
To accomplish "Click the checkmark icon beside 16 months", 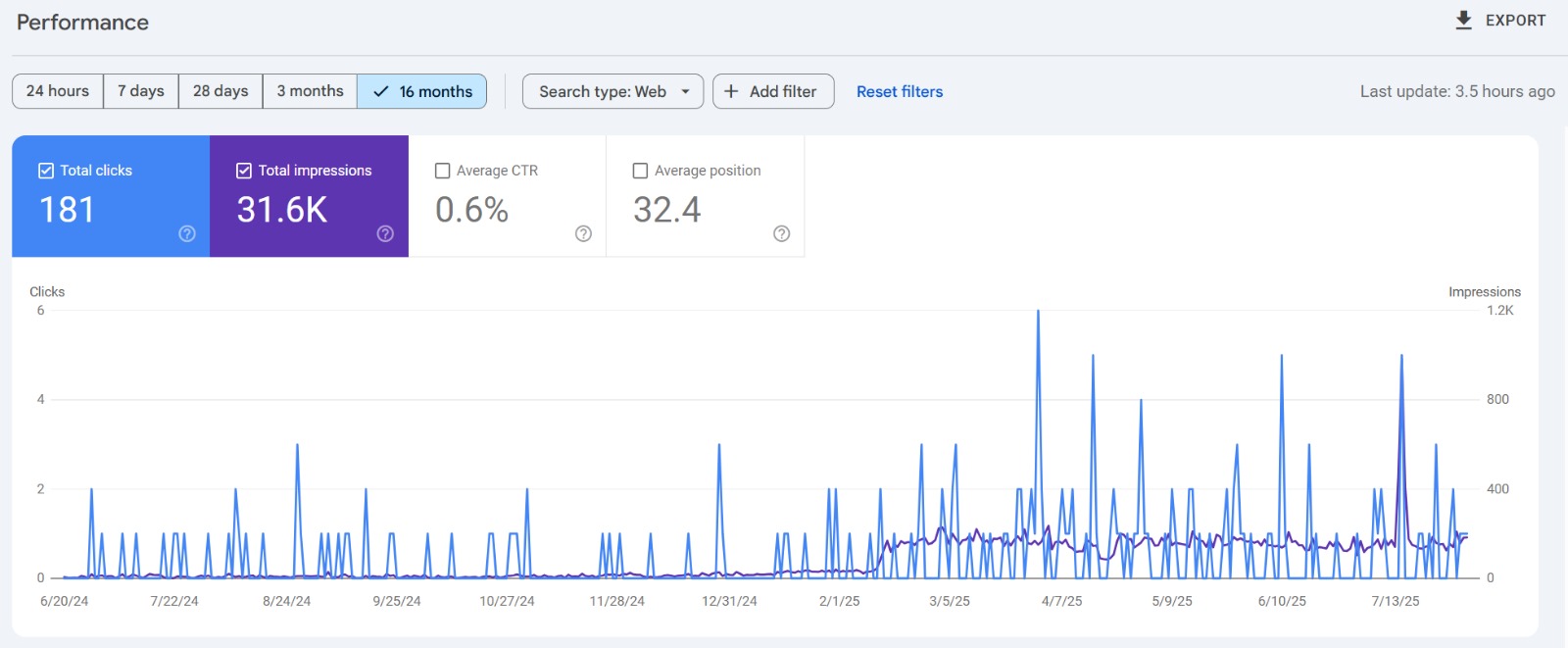I will (381, 91).
